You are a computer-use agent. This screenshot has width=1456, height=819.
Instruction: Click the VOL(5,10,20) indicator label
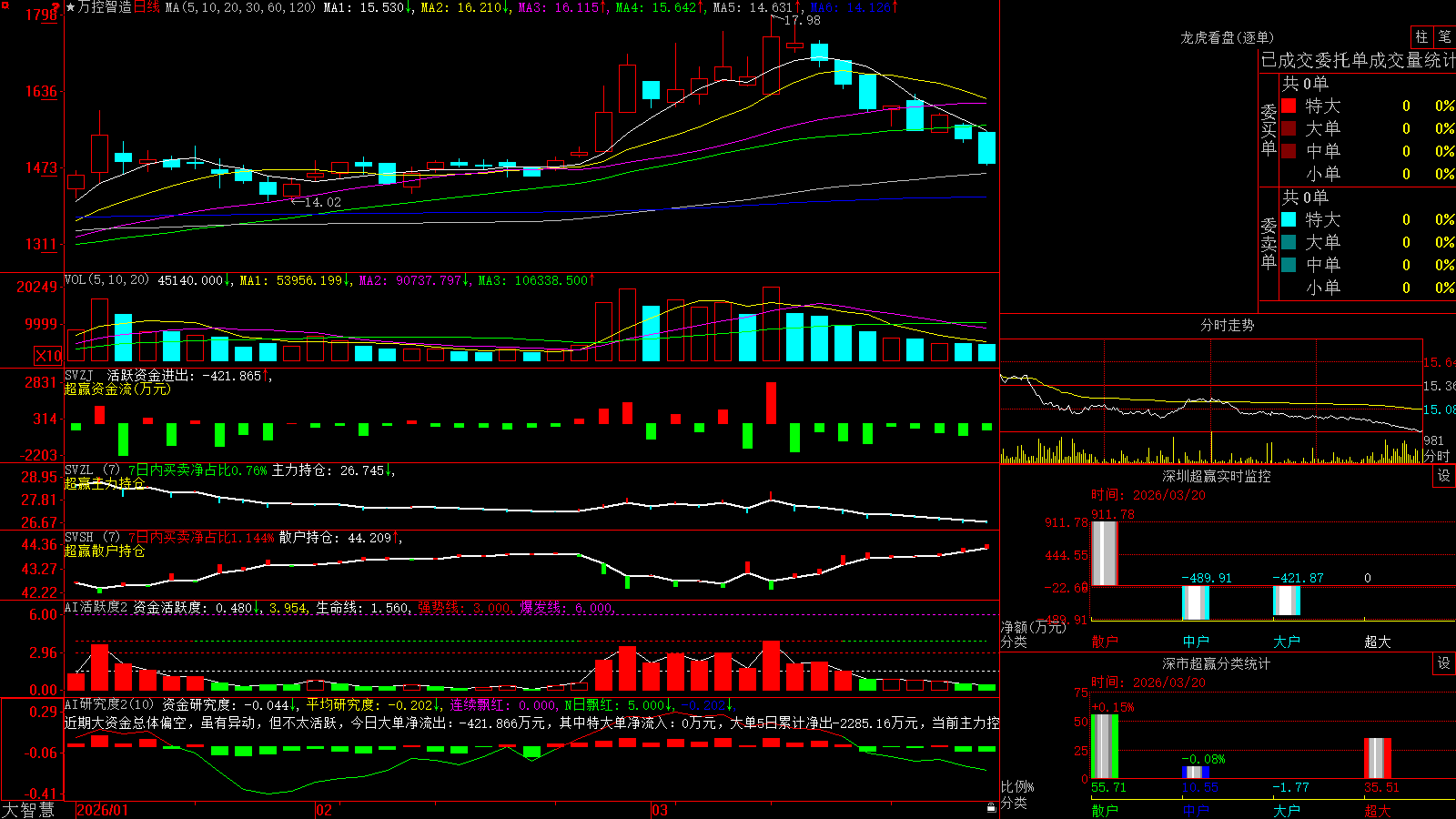click(106, 280)
